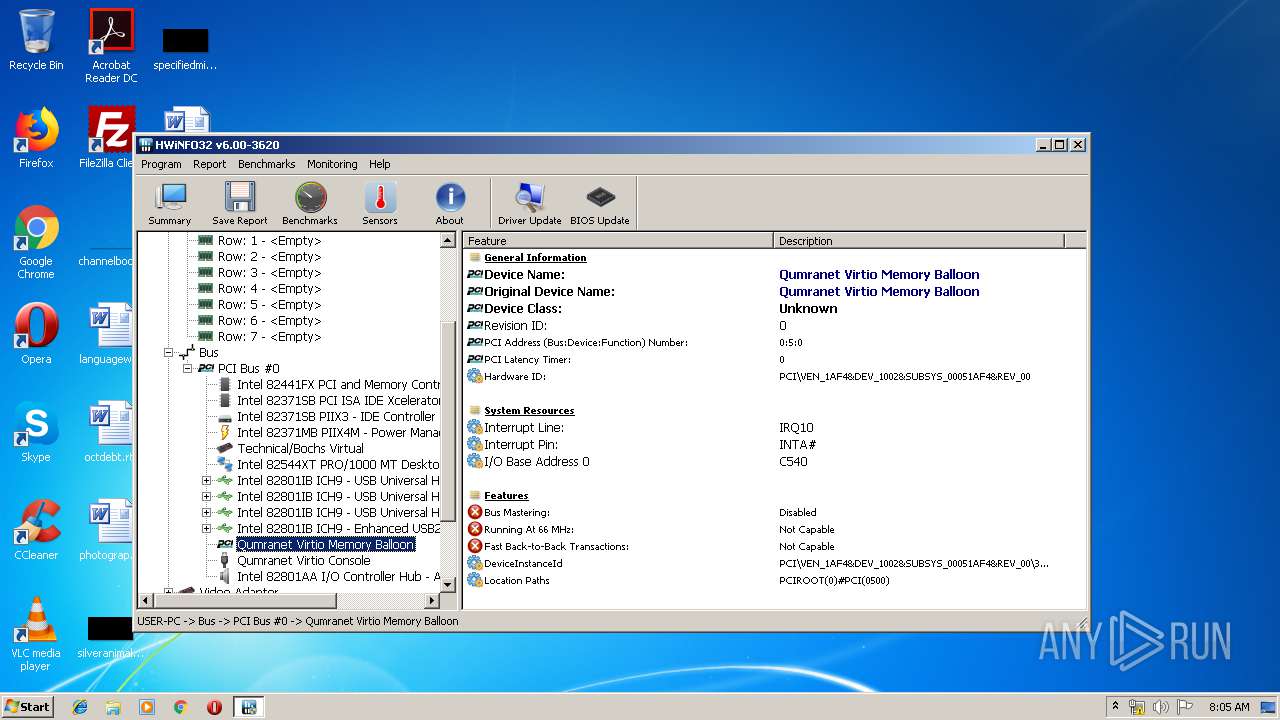The height and width of the screenshot is (720, 1280).
Task: Select Intel 82371SB PCI ISA IDE Xcelerator
Action: tap(338, 401)
